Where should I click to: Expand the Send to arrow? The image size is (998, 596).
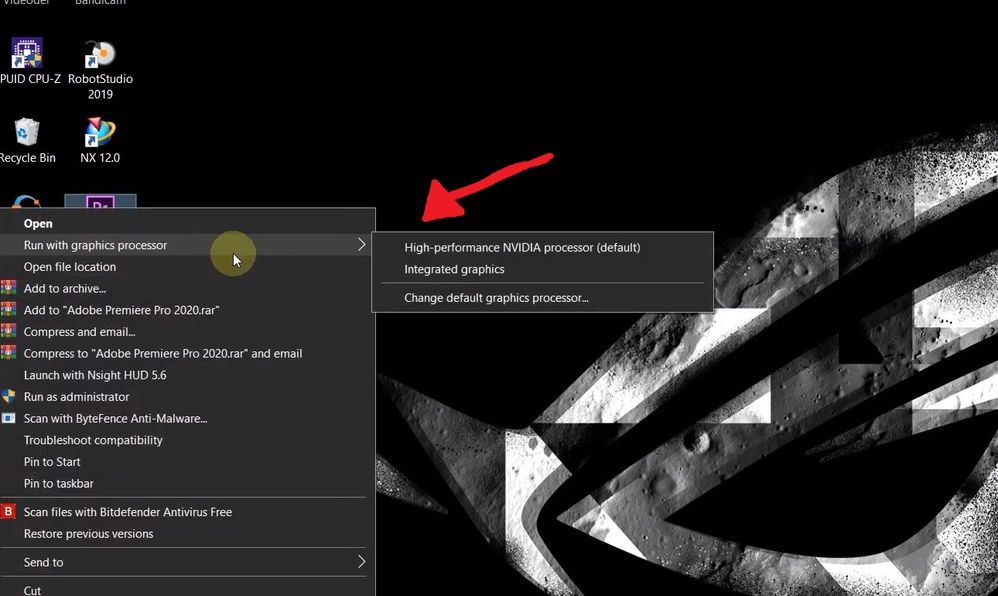362,562
